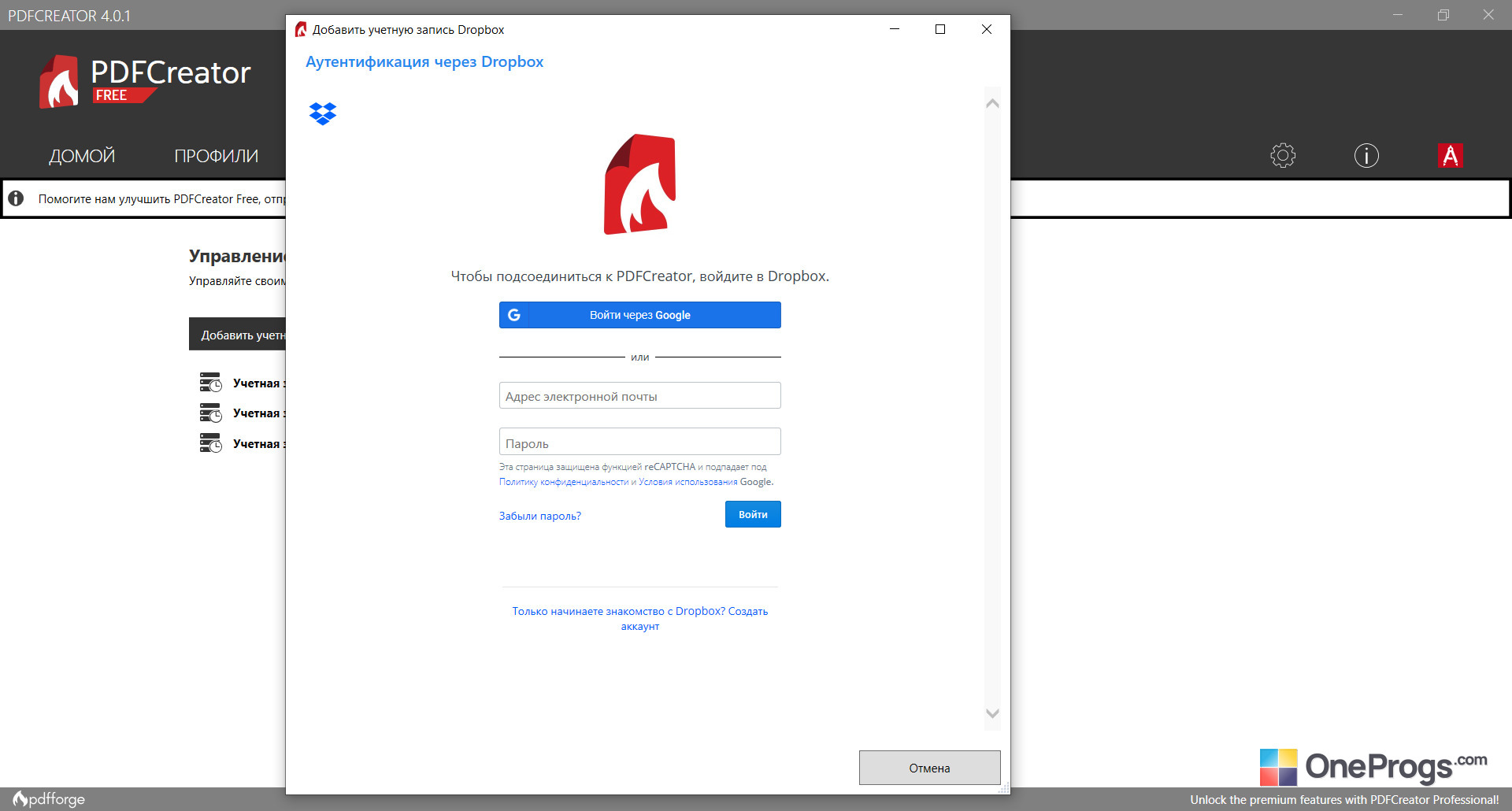Click the Dropbox logo icon in dialog
The image size is (1512, 811).
[x=323, y=114]
